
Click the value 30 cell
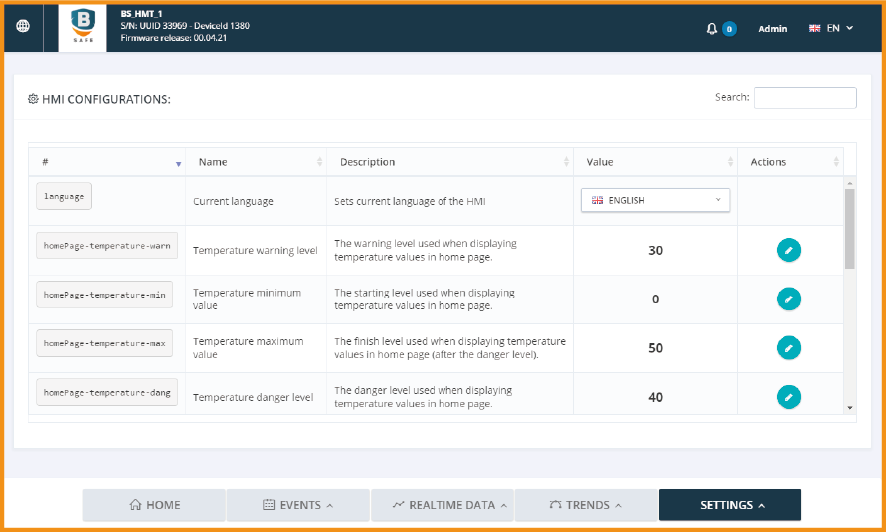[x=655, y=251]
